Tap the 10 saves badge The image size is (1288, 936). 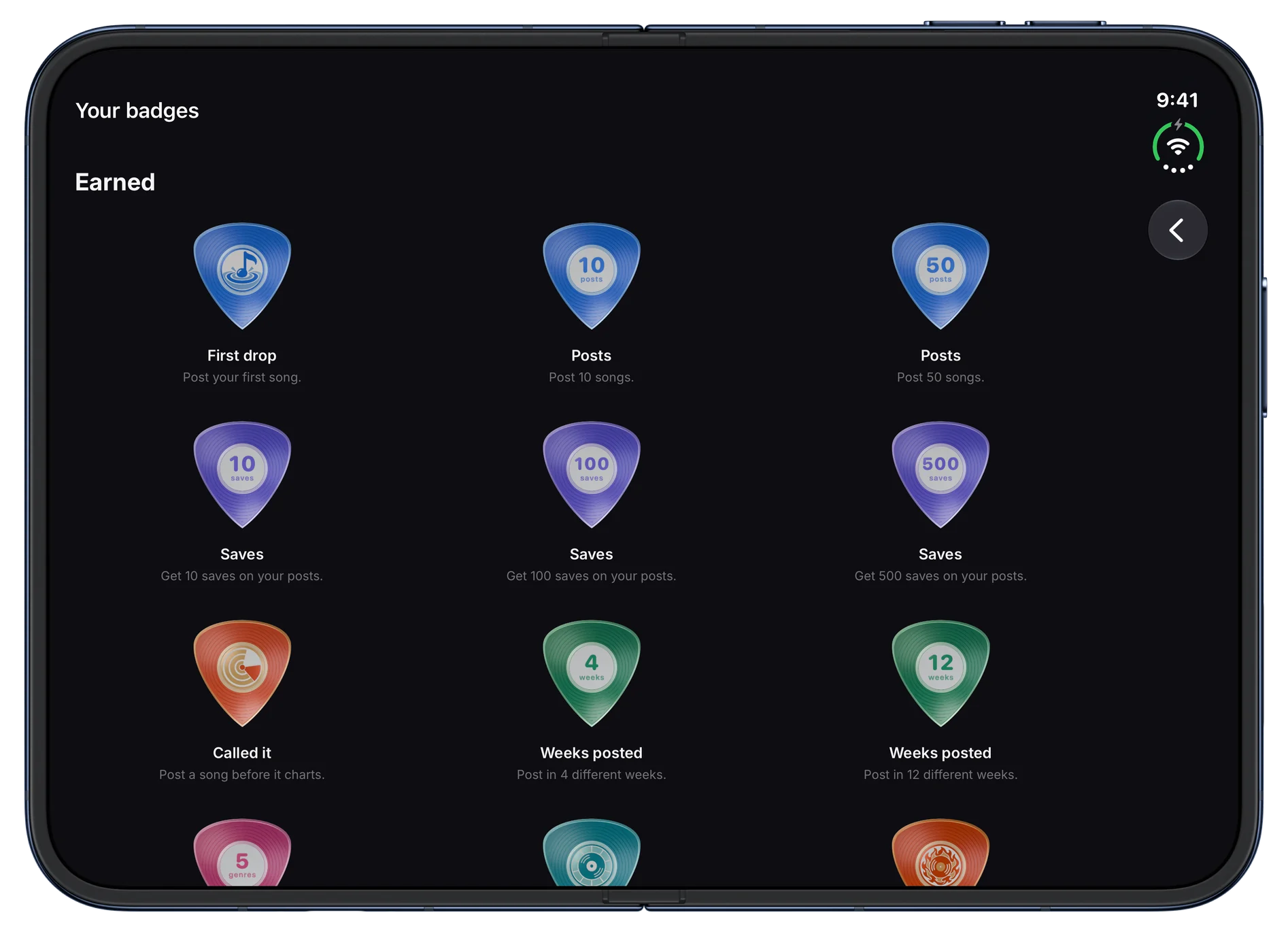click(x=242, y=475)
